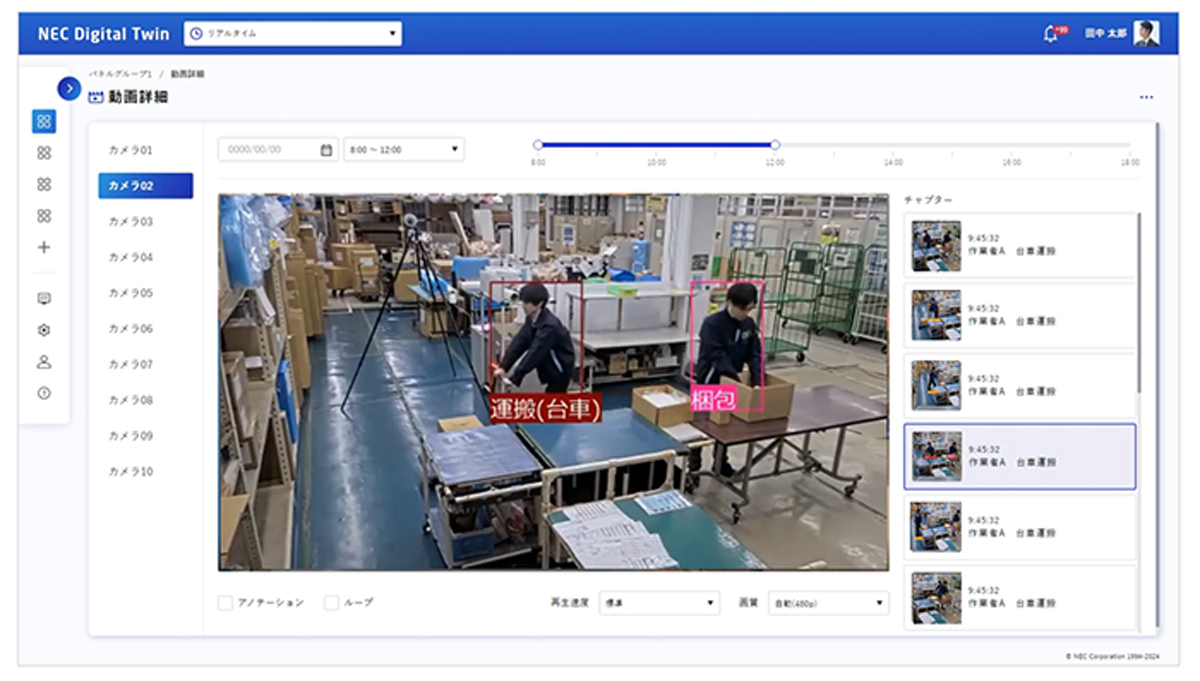Select カメラ01 in the camera list

pos(131,150)
